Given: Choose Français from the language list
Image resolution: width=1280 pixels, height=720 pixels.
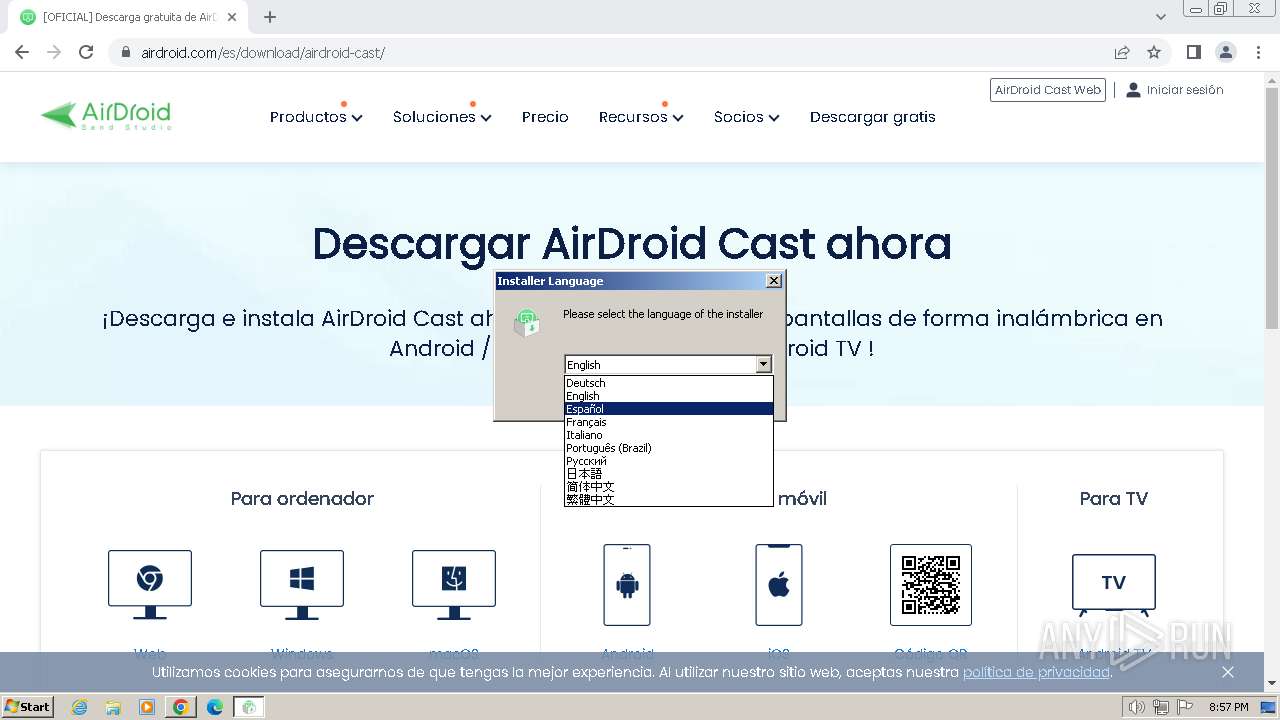Looking at the screenshot, I should [669, 422].
